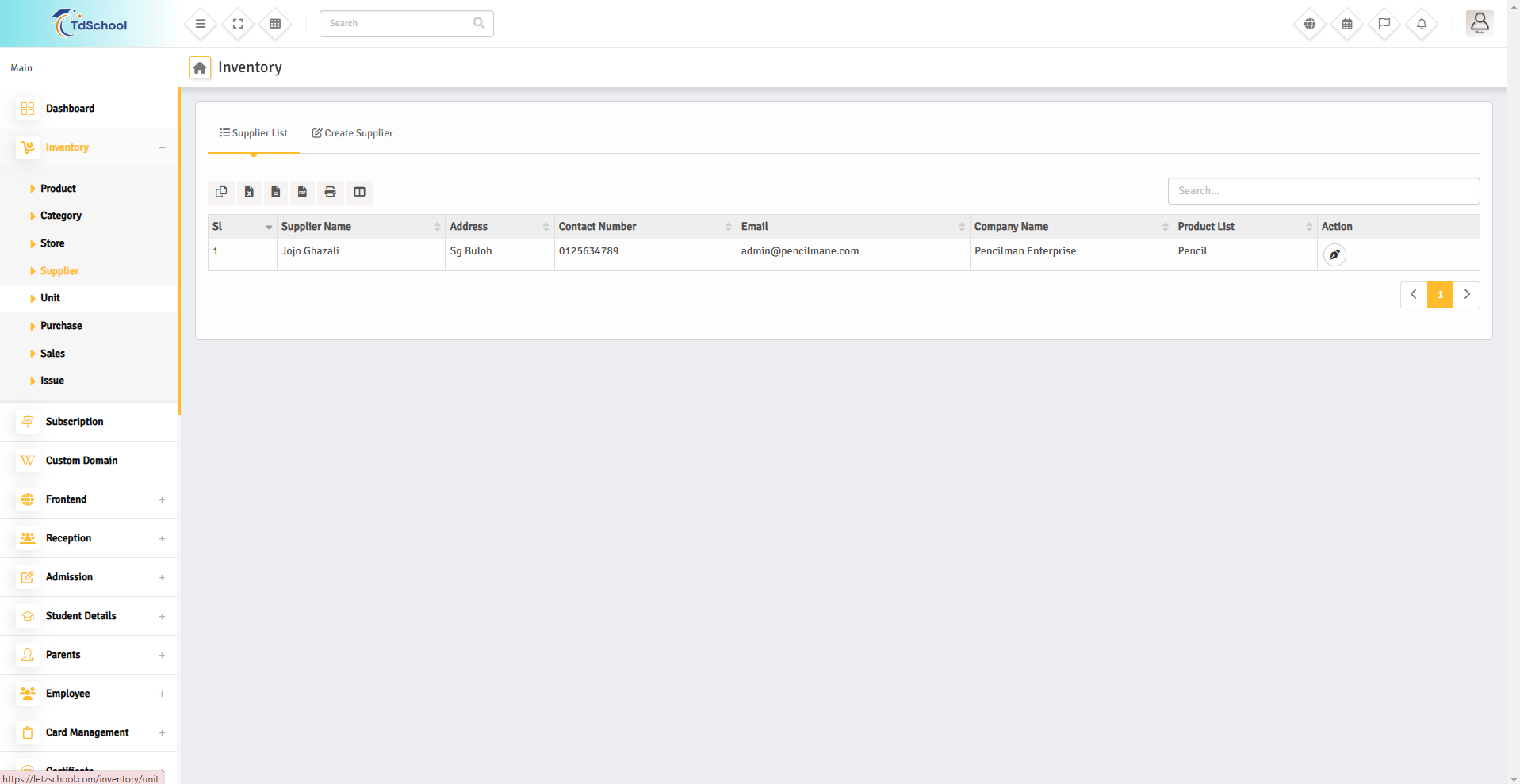The width and height of the screenshot is (1520, 784).
Task: Open the notifications bell
Action: click(x=1421, y=24)
